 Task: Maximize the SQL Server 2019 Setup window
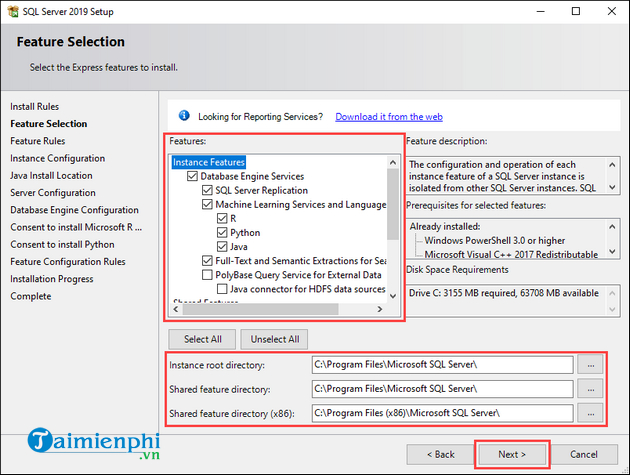point(576,11)
